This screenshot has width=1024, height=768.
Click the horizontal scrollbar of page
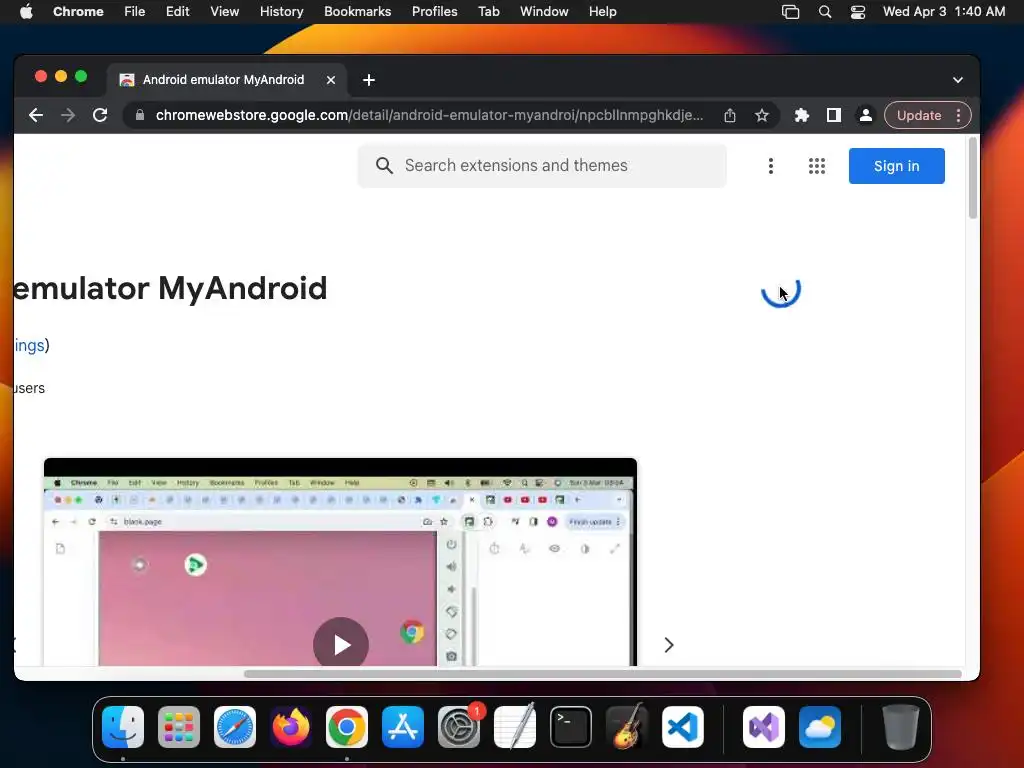pyautogui.click(x=602, y=674)
